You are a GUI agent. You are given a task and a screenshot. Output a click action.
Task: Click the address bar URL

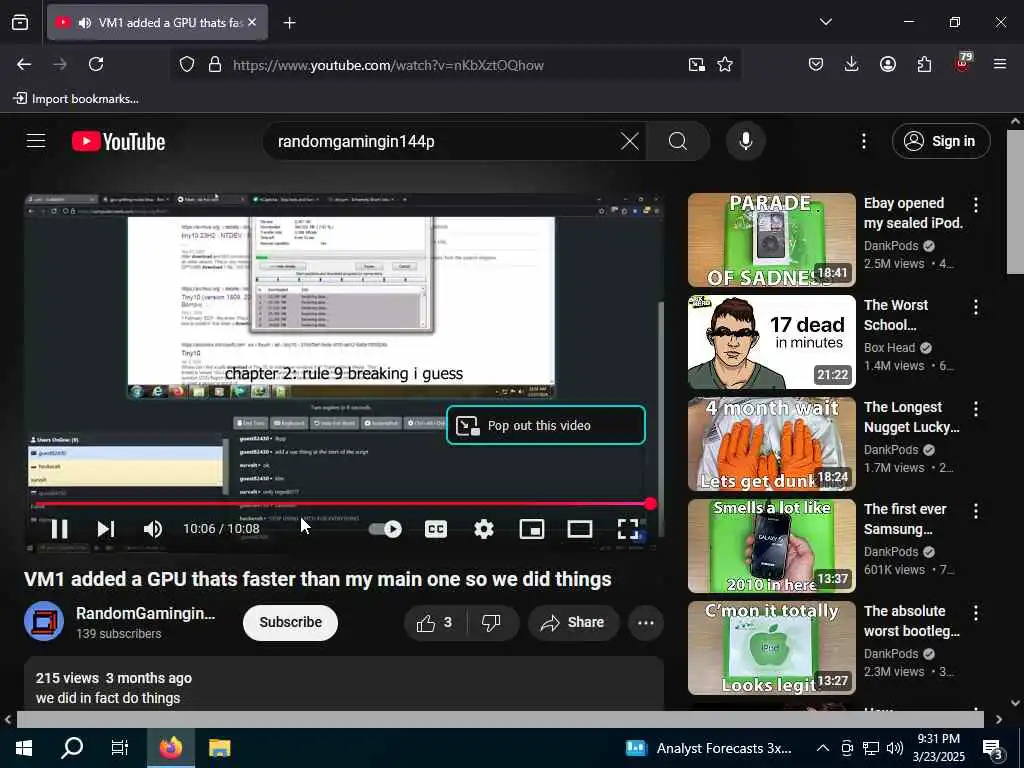[x=388, y=65]
